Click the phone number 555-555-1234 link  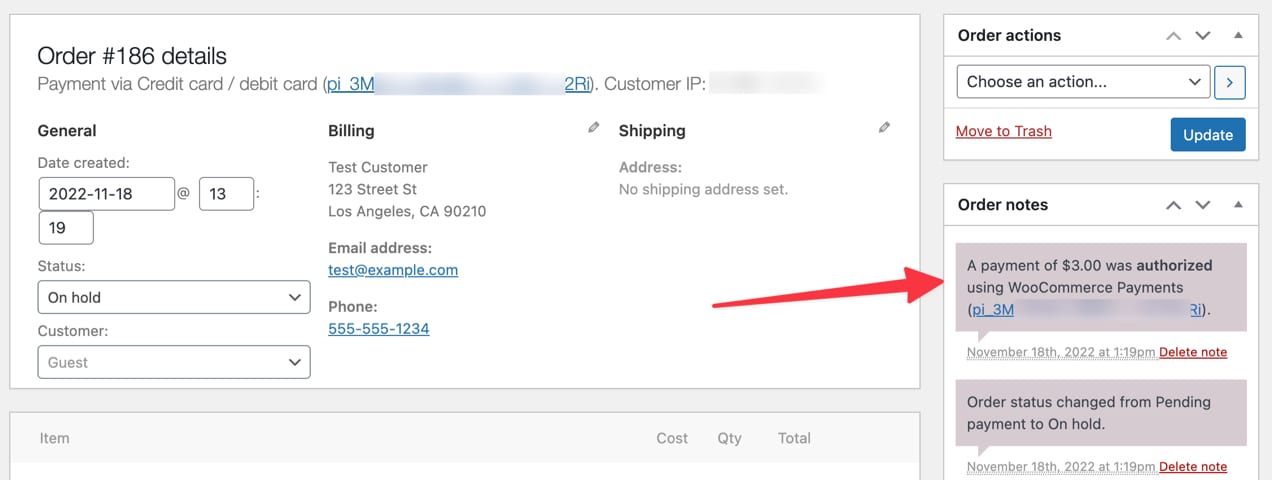click(378, 328)
